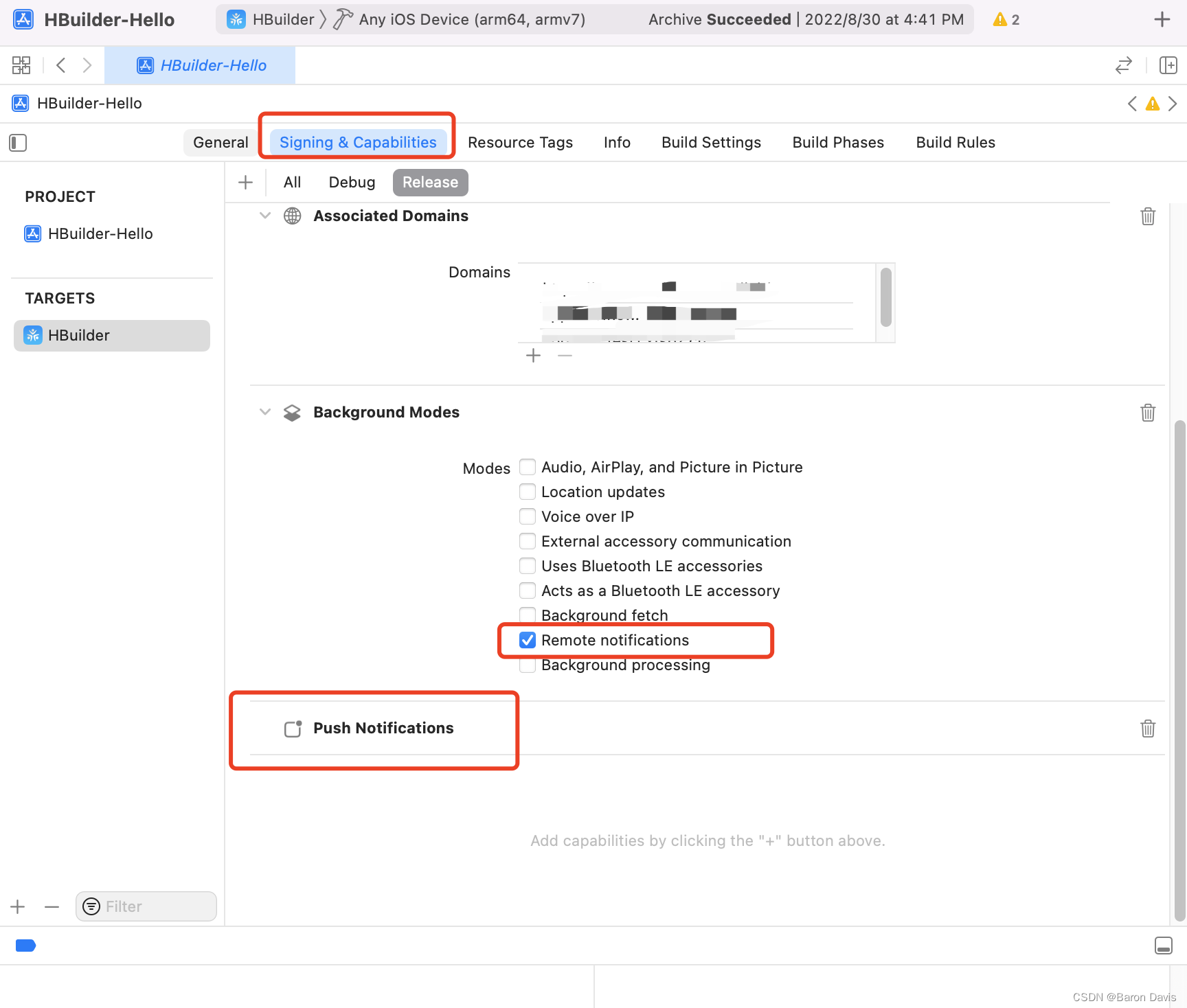The height and width of the screenshot is (1008, 1187).
Task: Enable the Background fetch mode
Action: click(528, 615)
